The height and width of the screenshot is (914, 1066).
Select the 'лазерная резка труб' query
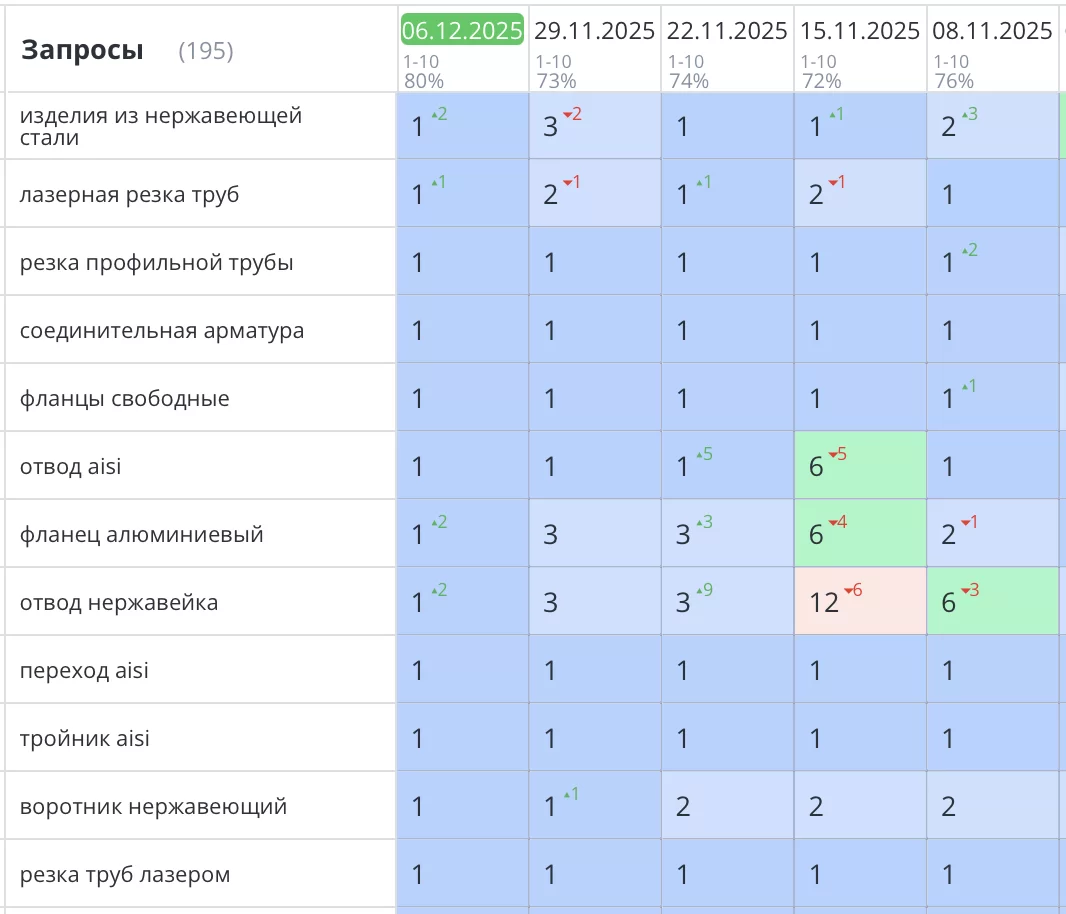pos(130,194)
